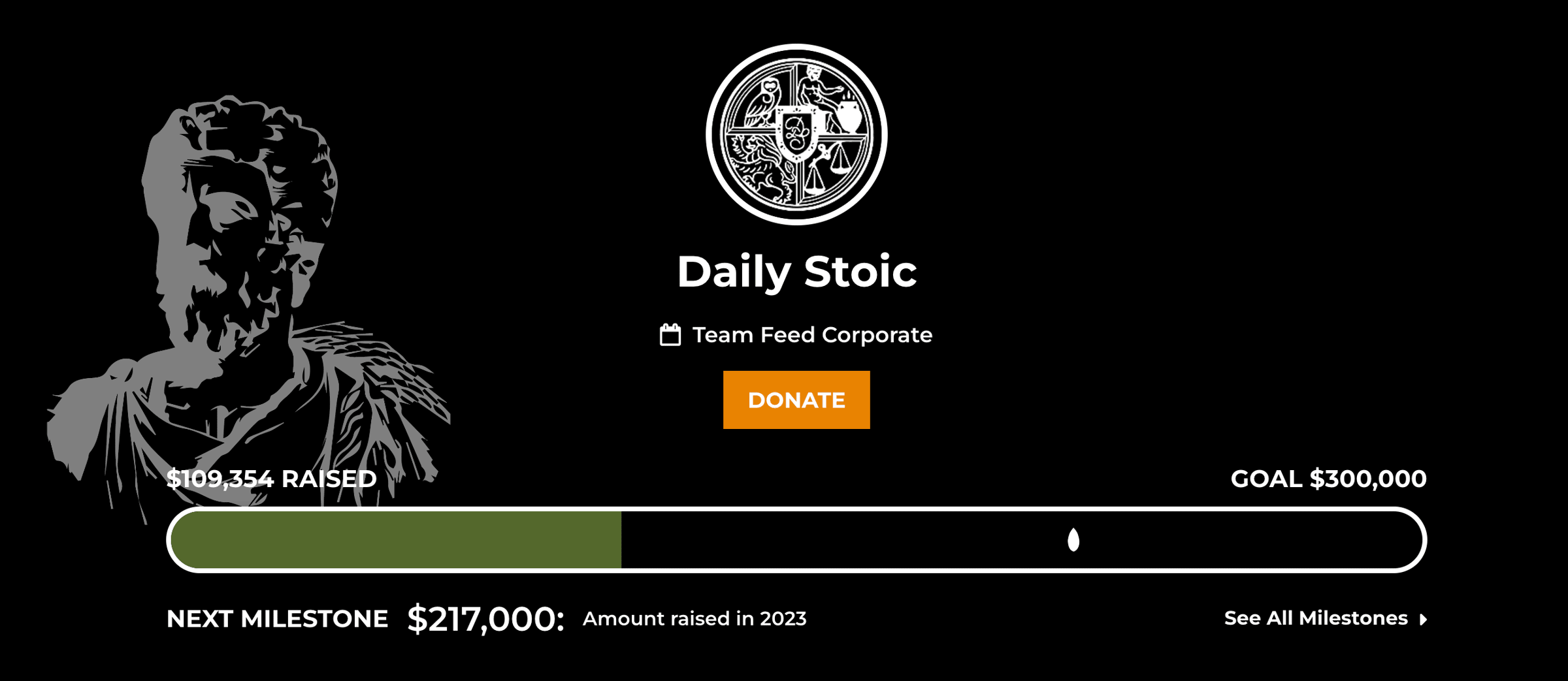Click the Team Feed Corporate label
The width and height of the screenshot is (1568, 681).
click(x=812, y=335)
